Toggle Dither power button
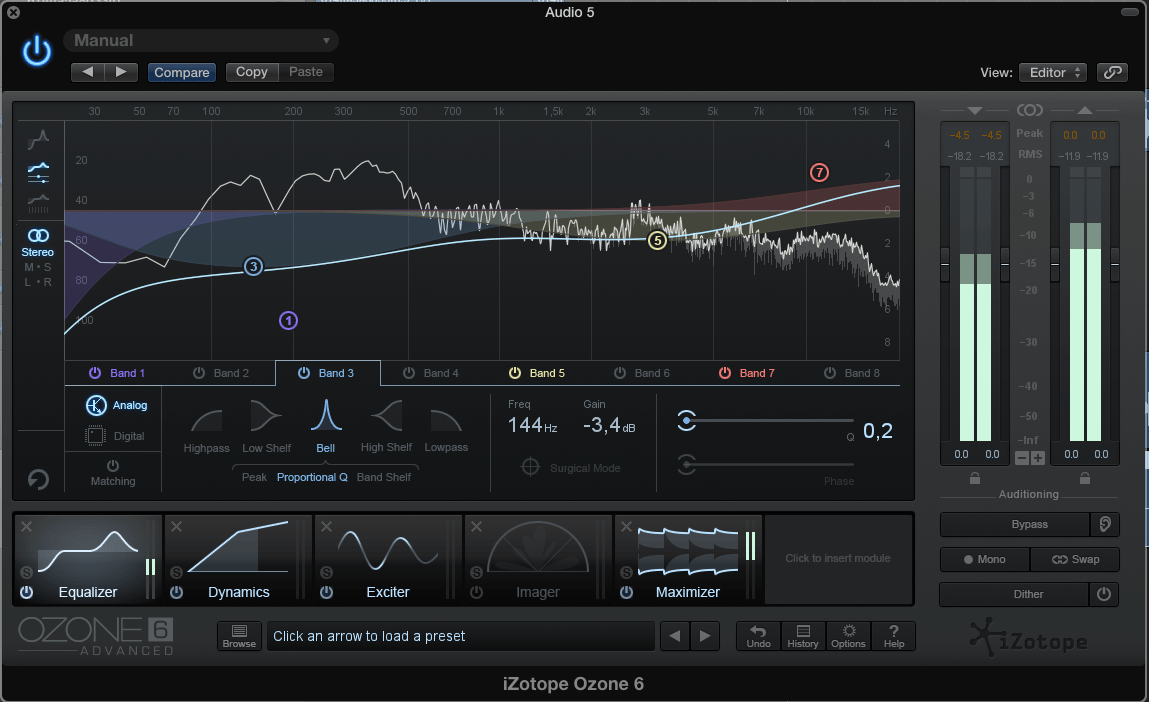The width and height of the screenshot is (1149, 702). click(1104, 594)
